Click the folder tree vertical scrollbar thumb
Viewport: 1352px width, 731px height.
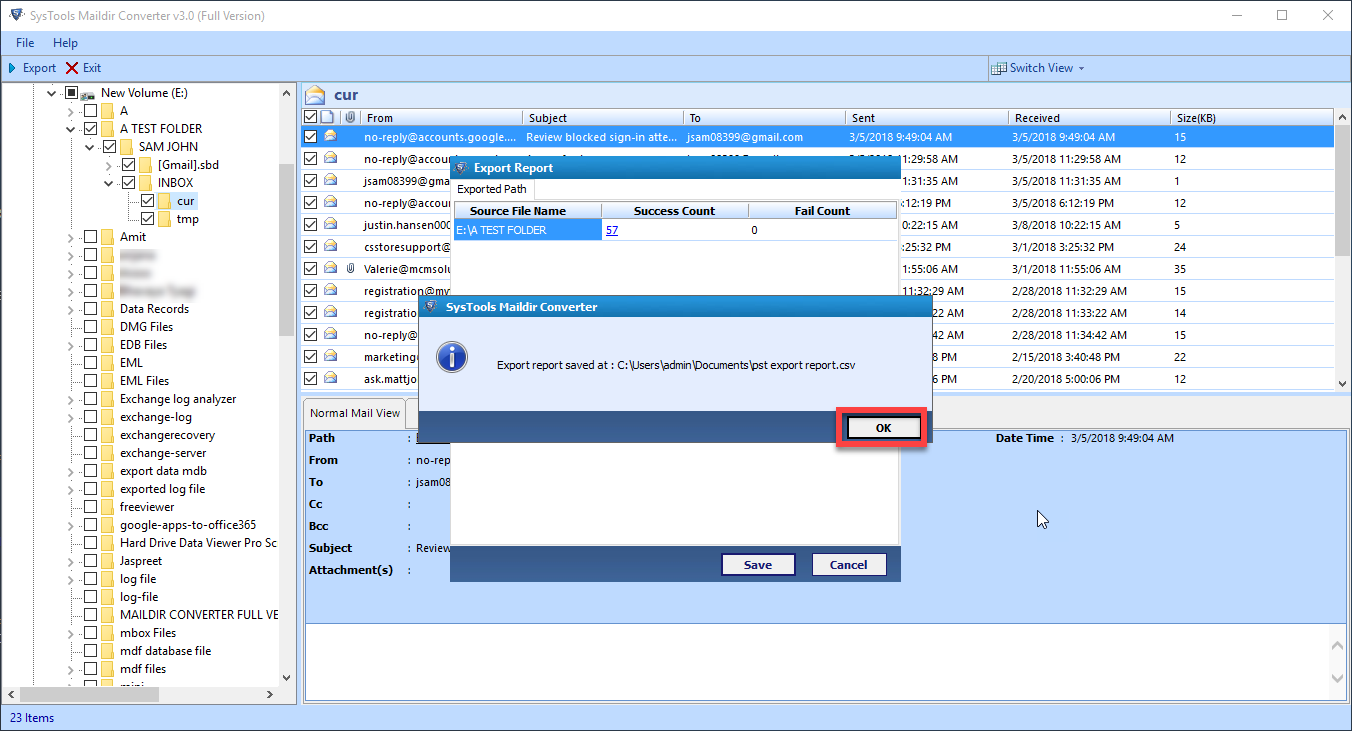click(287, 250)
